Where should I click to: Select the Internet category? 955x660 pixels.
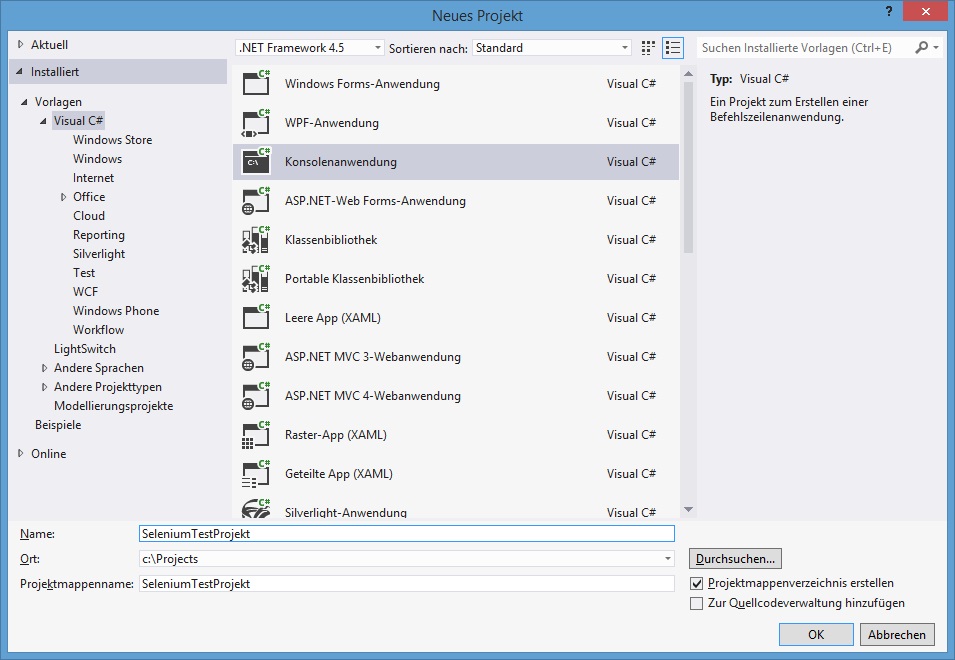coord(93,178)
